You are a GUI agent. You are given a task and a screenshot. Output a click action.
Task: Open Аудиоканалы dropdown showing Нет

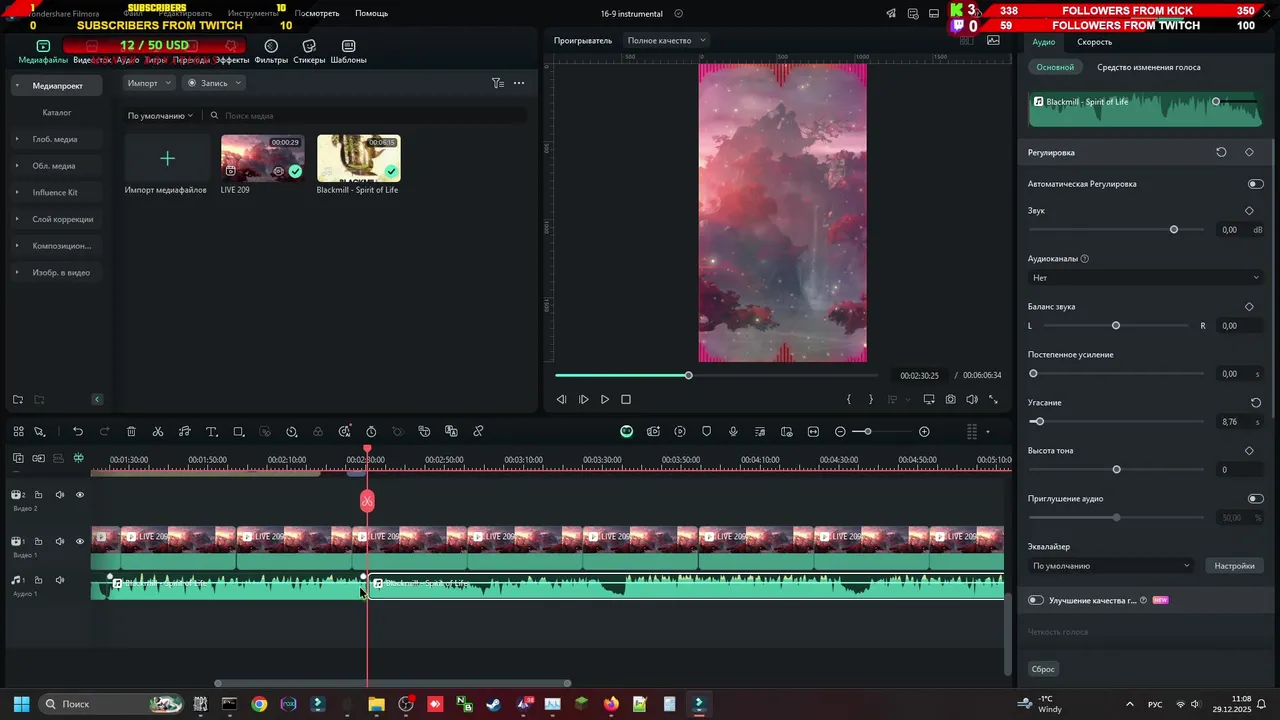click(x=1145, y=278)
